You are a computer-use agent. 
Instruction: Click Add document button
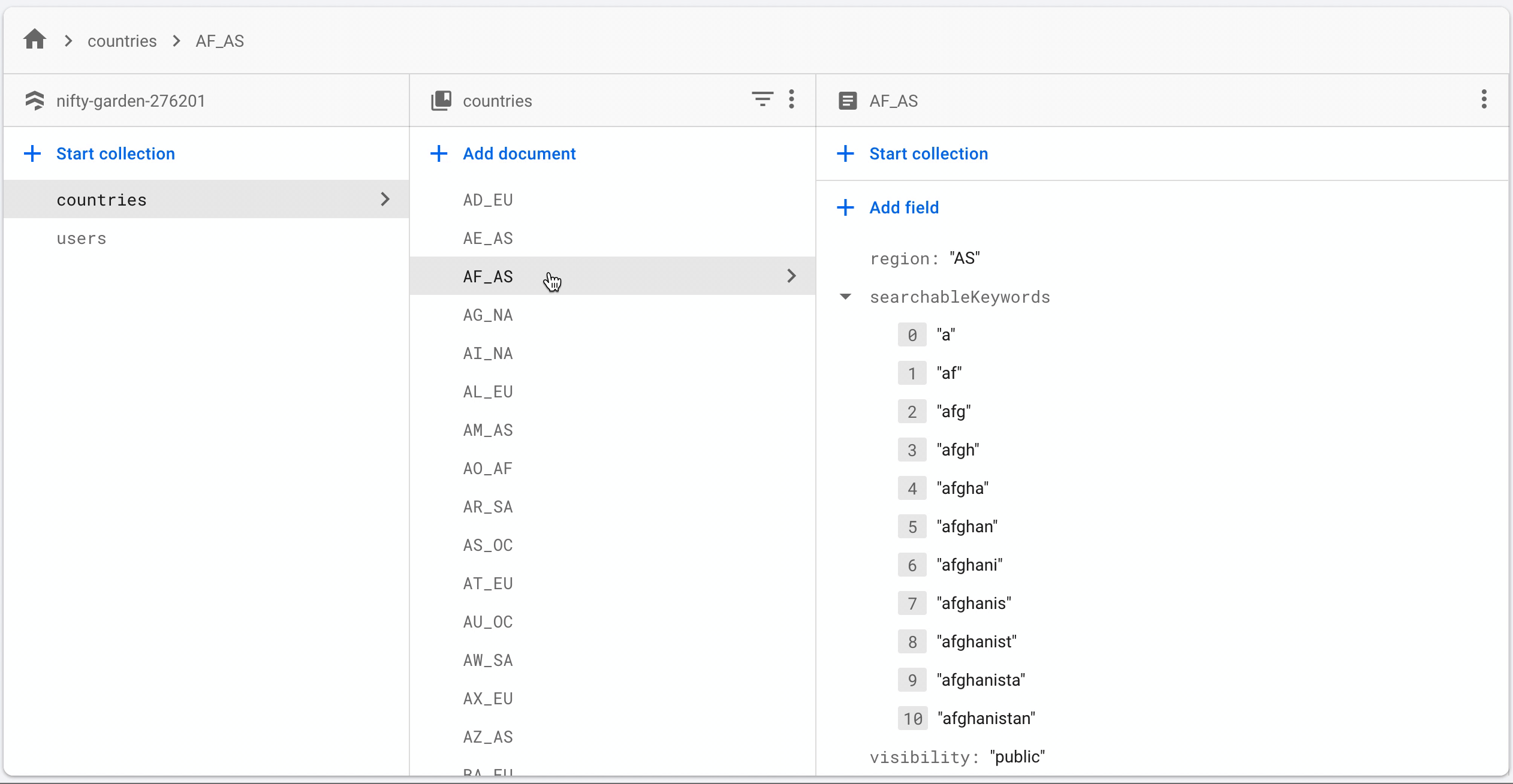[519, 153]
